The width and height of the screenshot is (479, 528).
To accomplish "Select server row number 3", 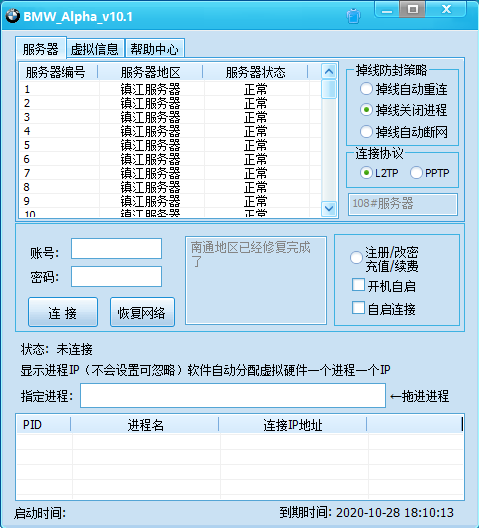I will click(x=170, y=117).
